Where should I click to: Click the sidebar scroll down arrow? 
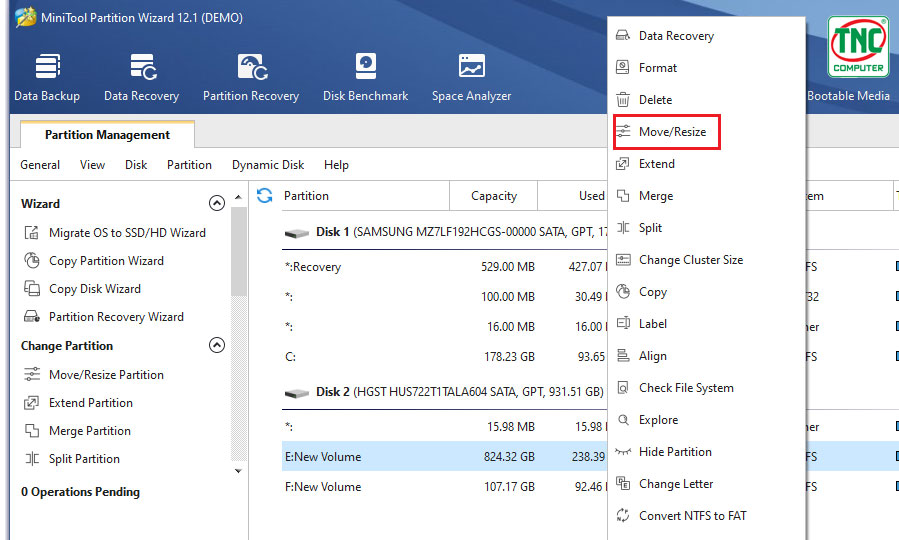(x=239, y=471)
